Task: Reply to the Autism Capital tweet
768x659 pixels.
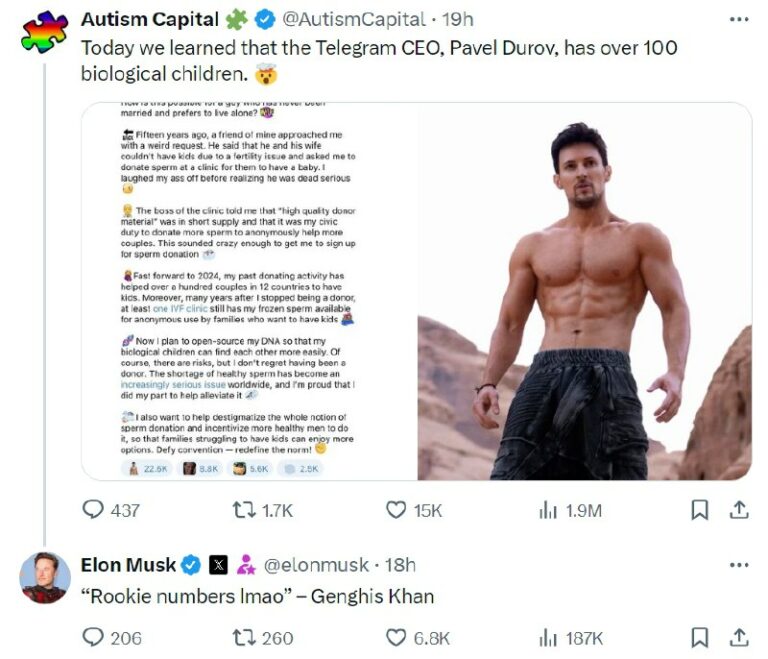Action: click(x=93, y=510)
